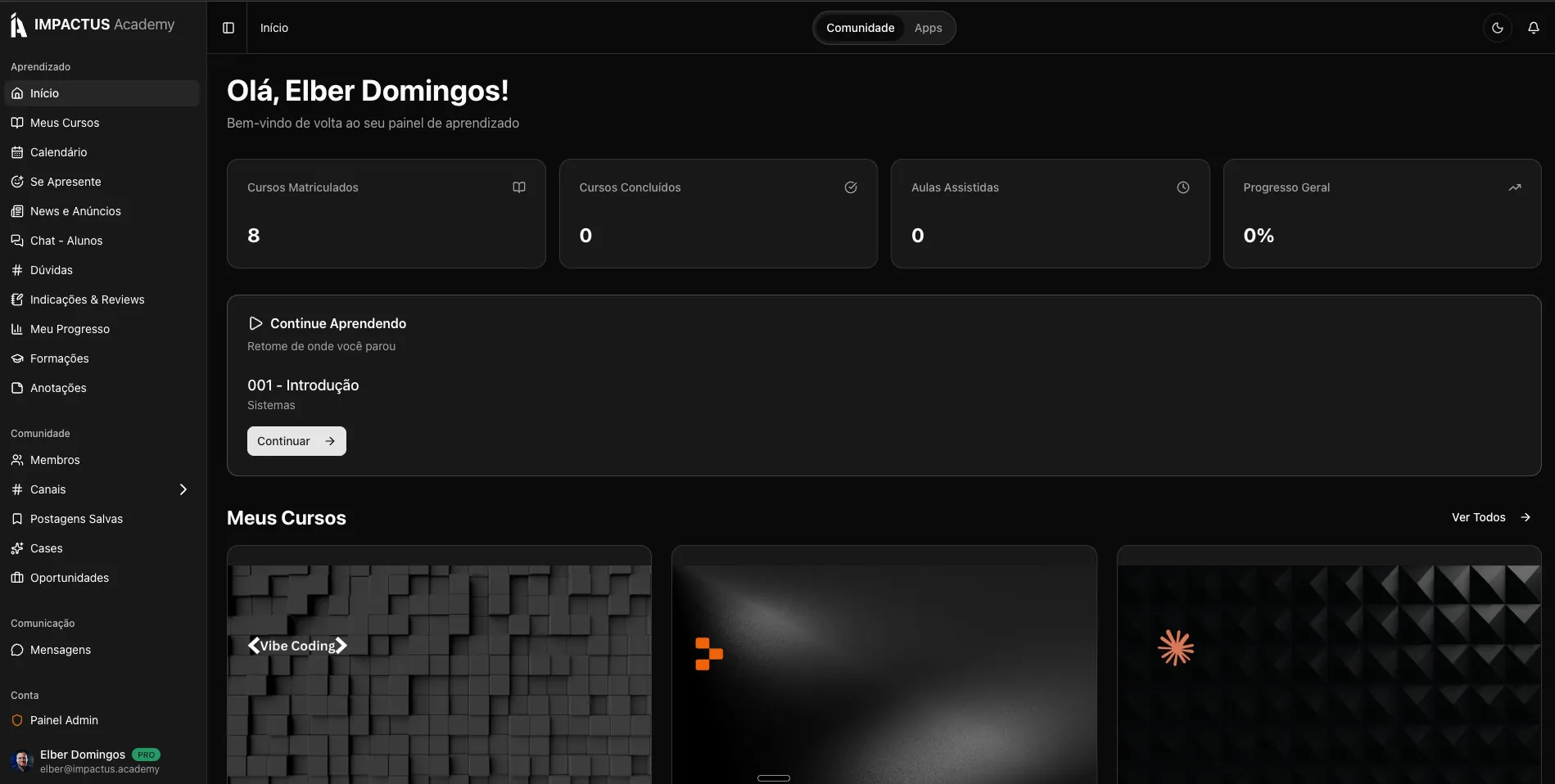Expand Canais submenu chevron
The image size is (1555, 784).
183,489
